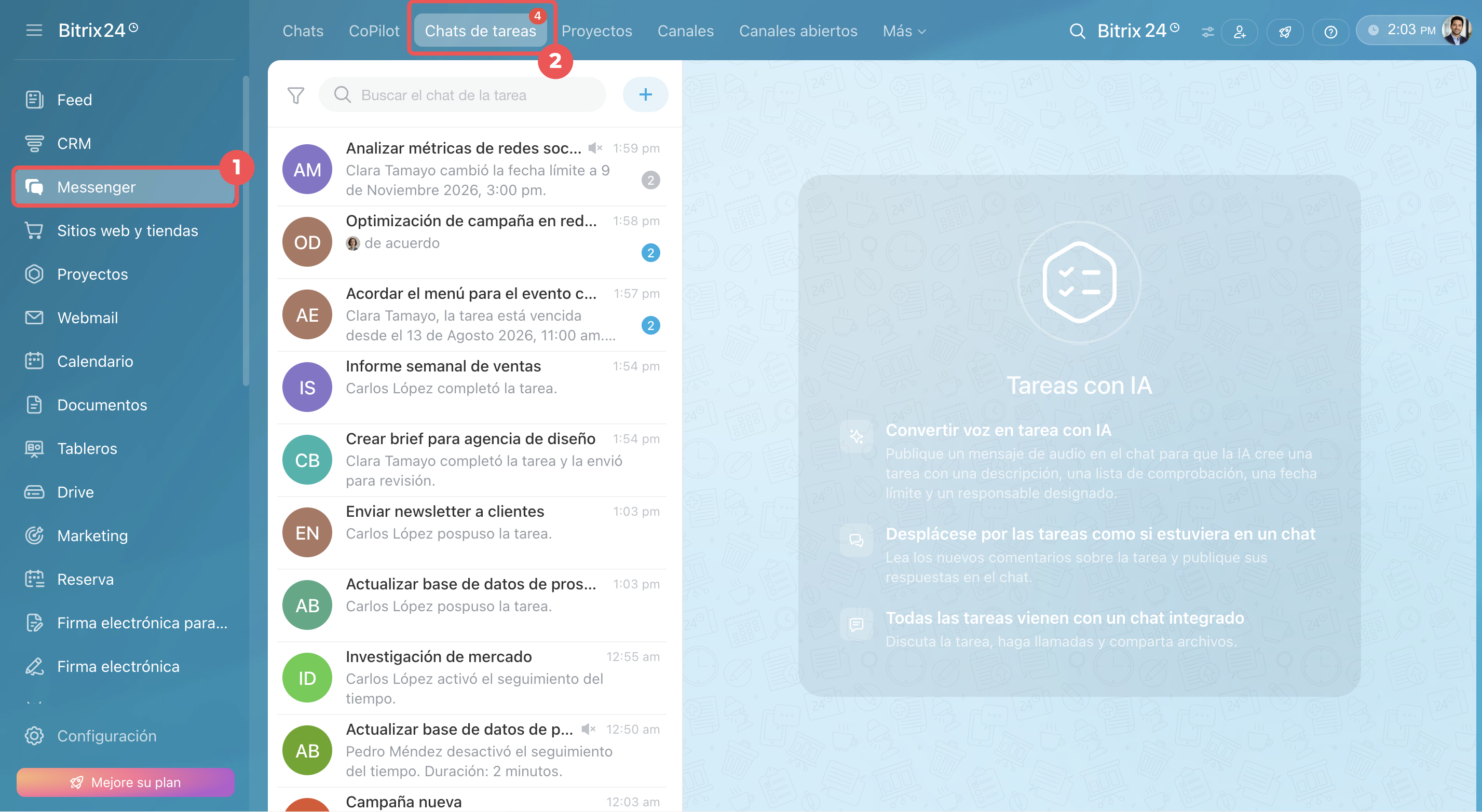The width and height of the screenshot is (1482, 812).
Task: Open the Acordar el menú para el evento chat
Action: click(472, 314)
